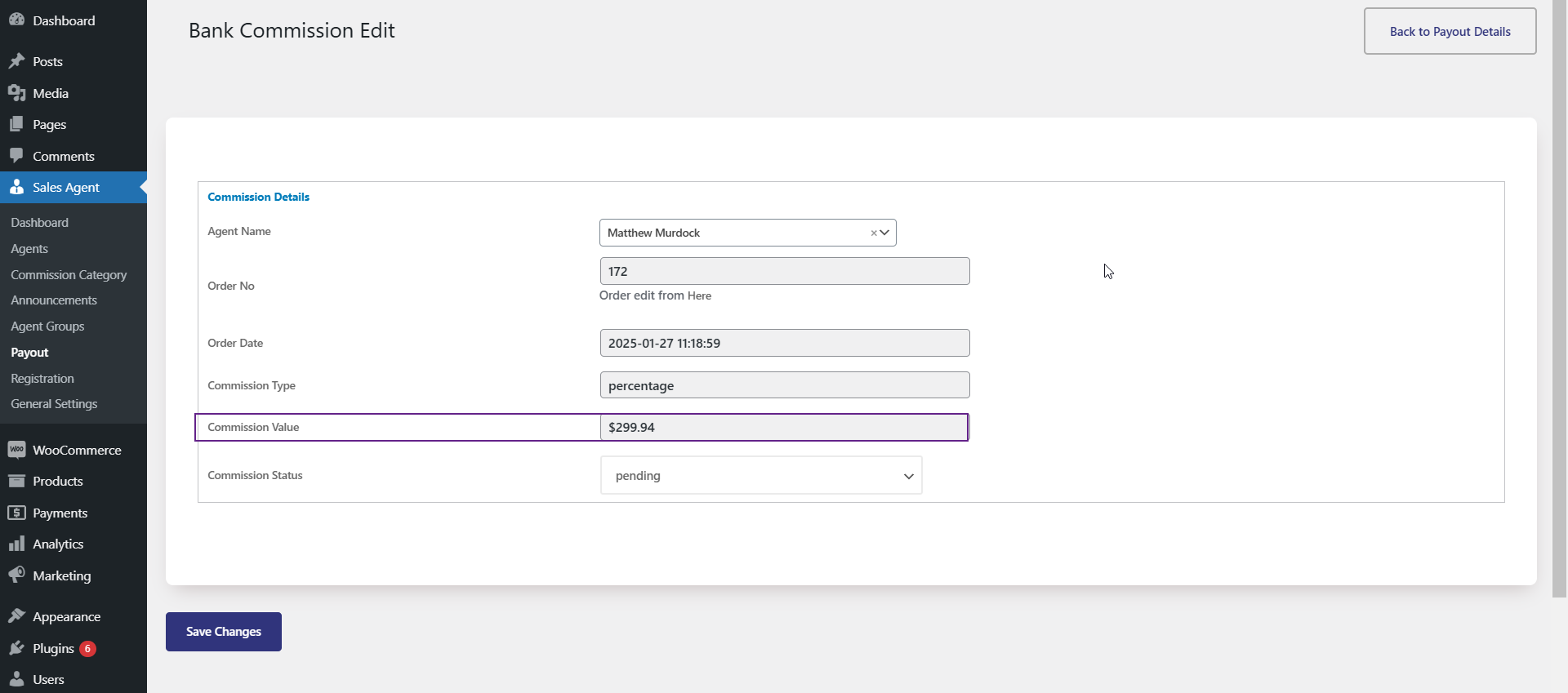Click the Analytics bar chart icon
1568x693 pixels.
pos(16,544)
